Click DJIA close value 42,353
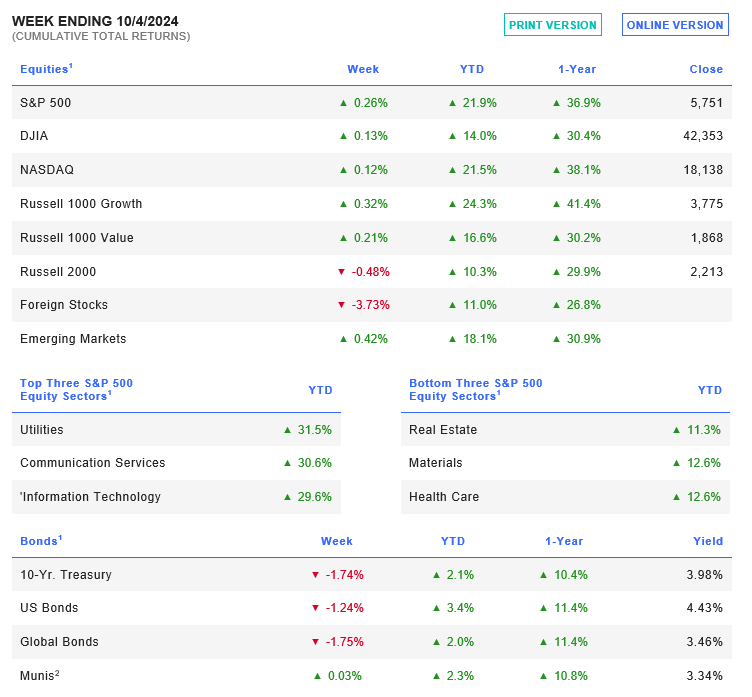 [703, 136]
